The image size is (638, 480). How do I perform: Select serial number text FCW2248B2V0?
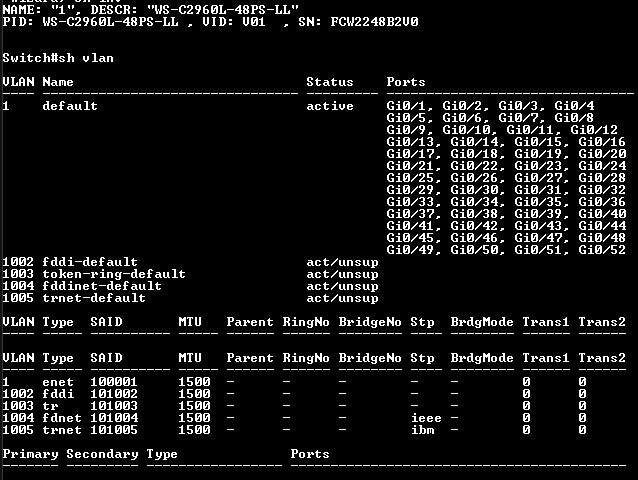(374, 22)
